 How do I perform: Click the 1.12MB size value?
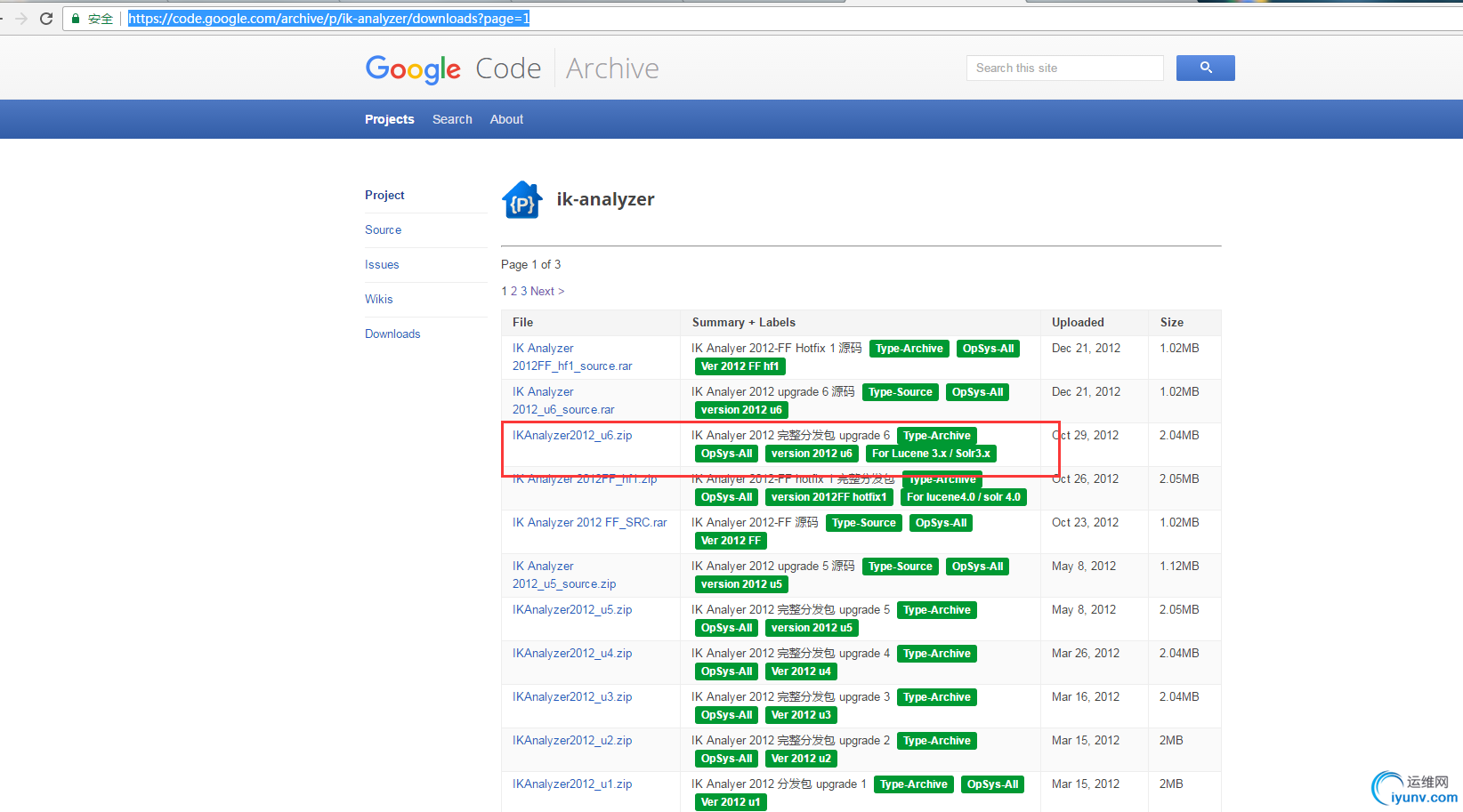(x=1179, y=566)
